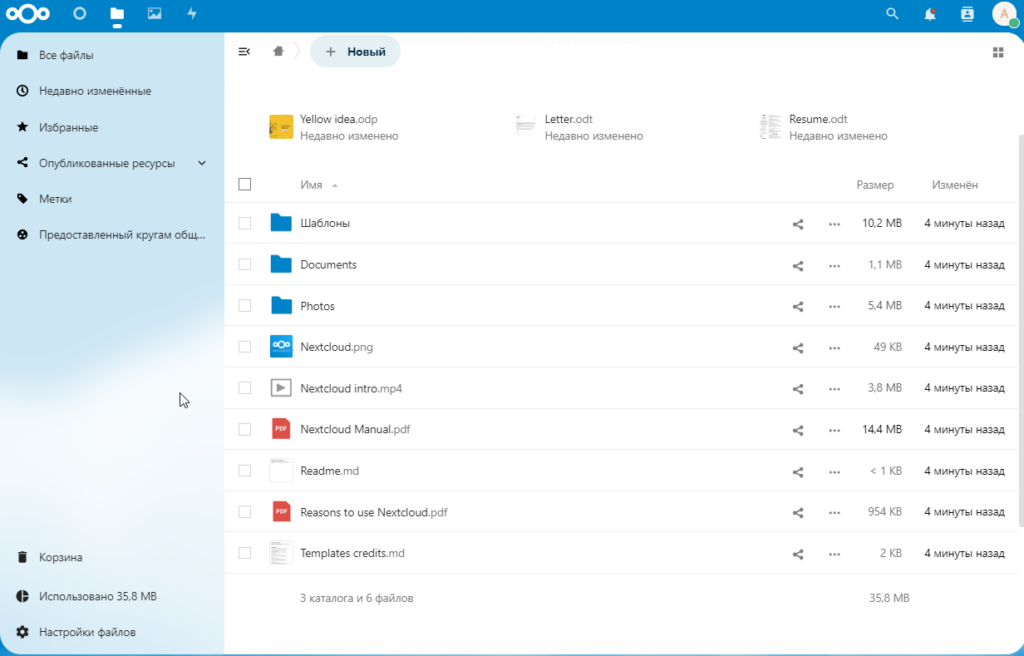Open the user avatar menu
Image resolution: width=1024 pixels, height=656 pixels.
tap(1004, 14)
